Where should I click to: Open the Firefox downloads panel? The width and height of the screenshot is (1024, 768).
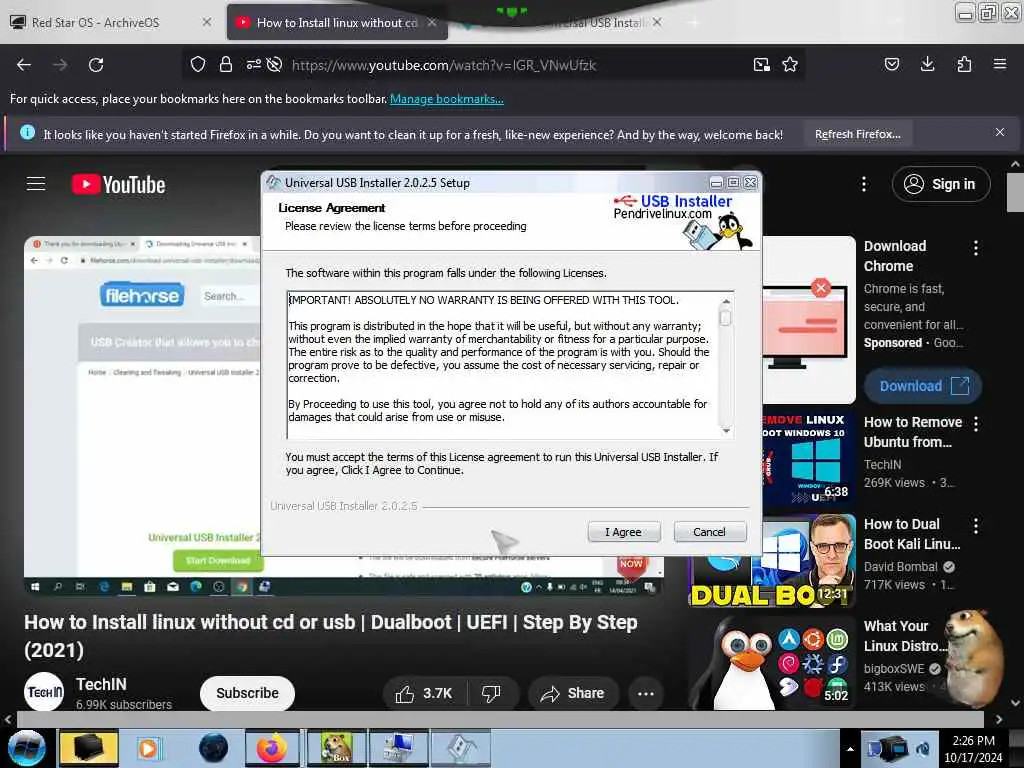pyautogui.click(x=927, y=65)
